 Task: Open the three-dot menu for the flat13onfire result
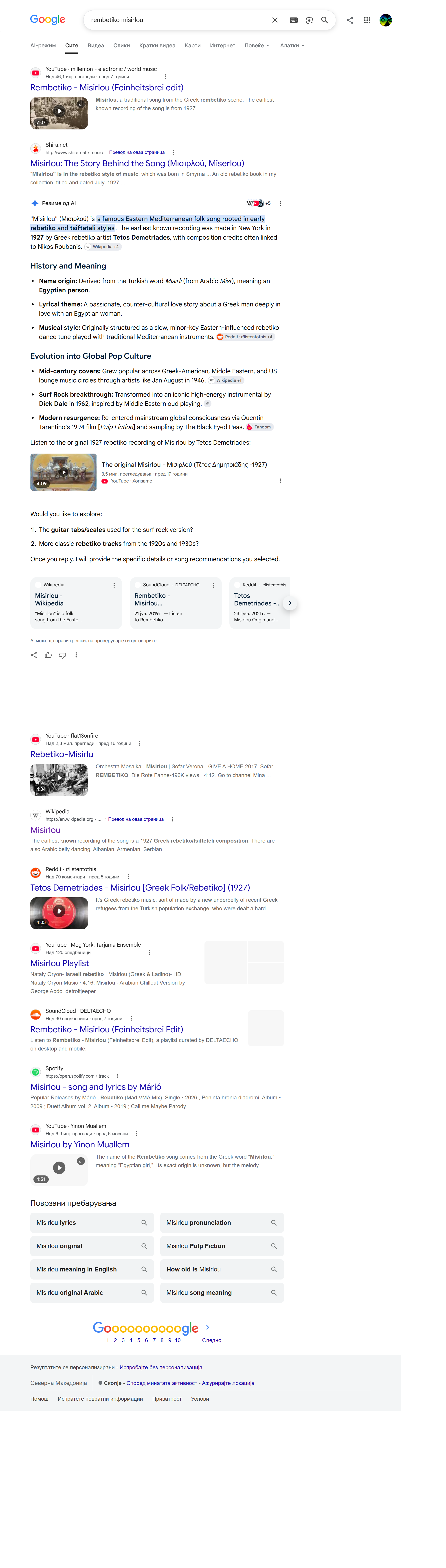click(140, 743)
